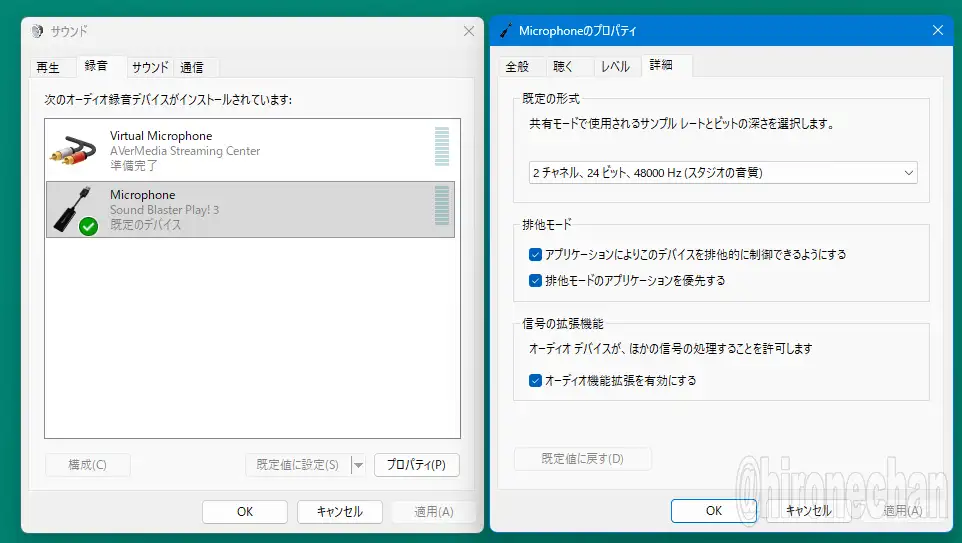Switch to the 再生 tab

(48, 67)
